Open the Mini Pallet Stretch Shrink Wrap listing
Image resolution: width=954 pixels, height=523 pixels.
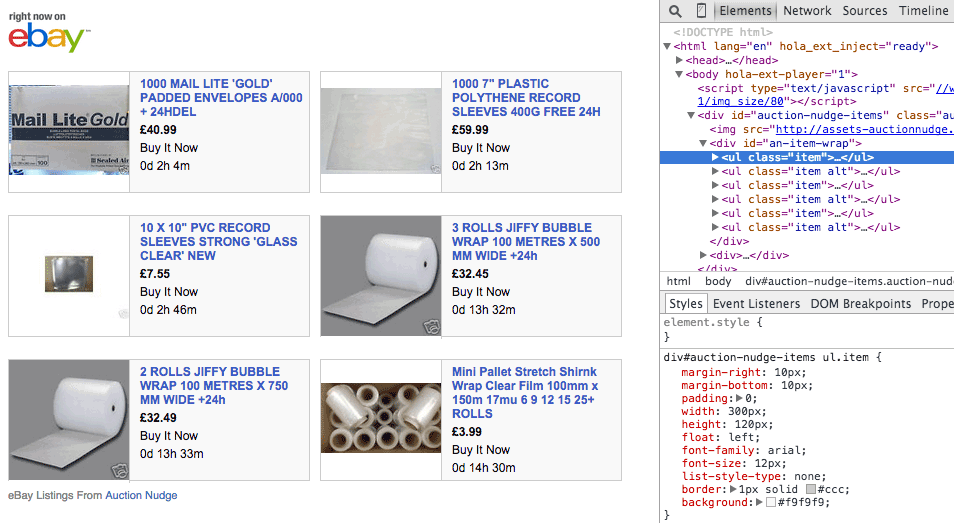pos(525,392)
